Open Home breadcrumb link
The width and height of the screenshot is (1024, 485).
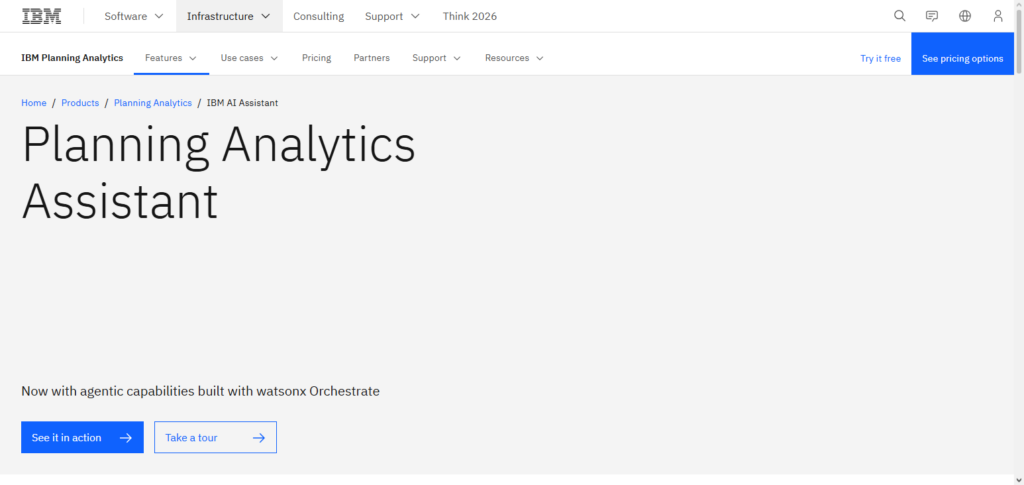34,103
